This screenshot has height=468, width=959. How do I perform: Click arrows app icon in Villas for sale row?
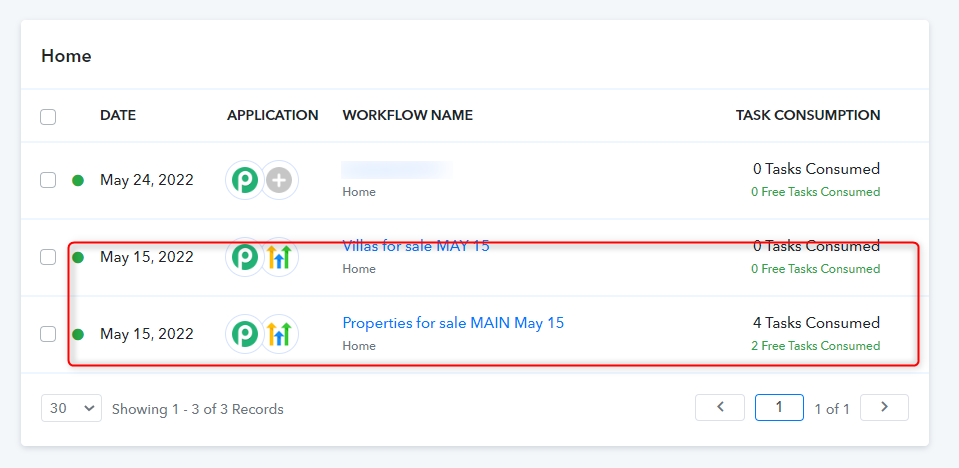click(280, 257)
